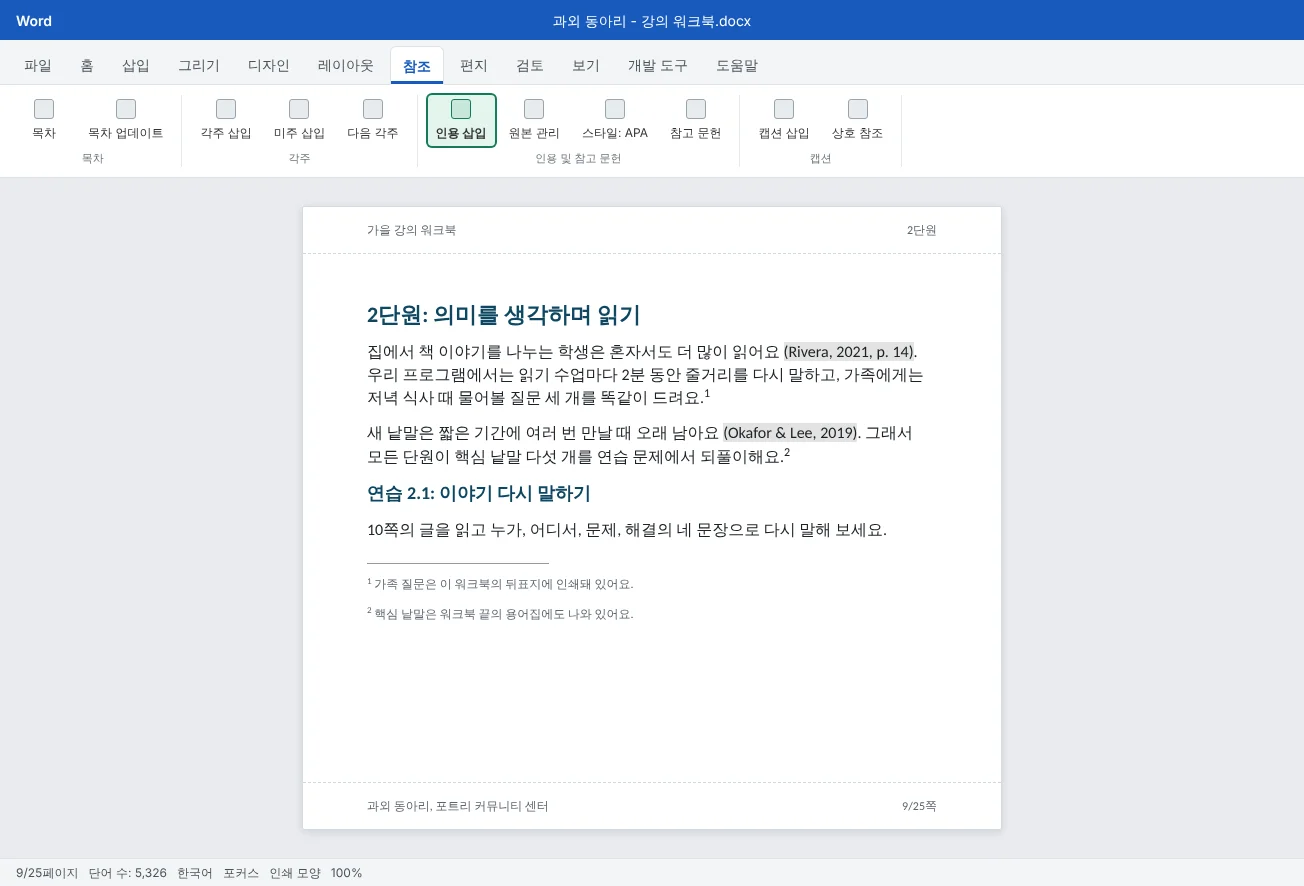Click the 목차 업데이트 icon
The height and width of the screenshot is (886, 1304).
tap(126, 109)
